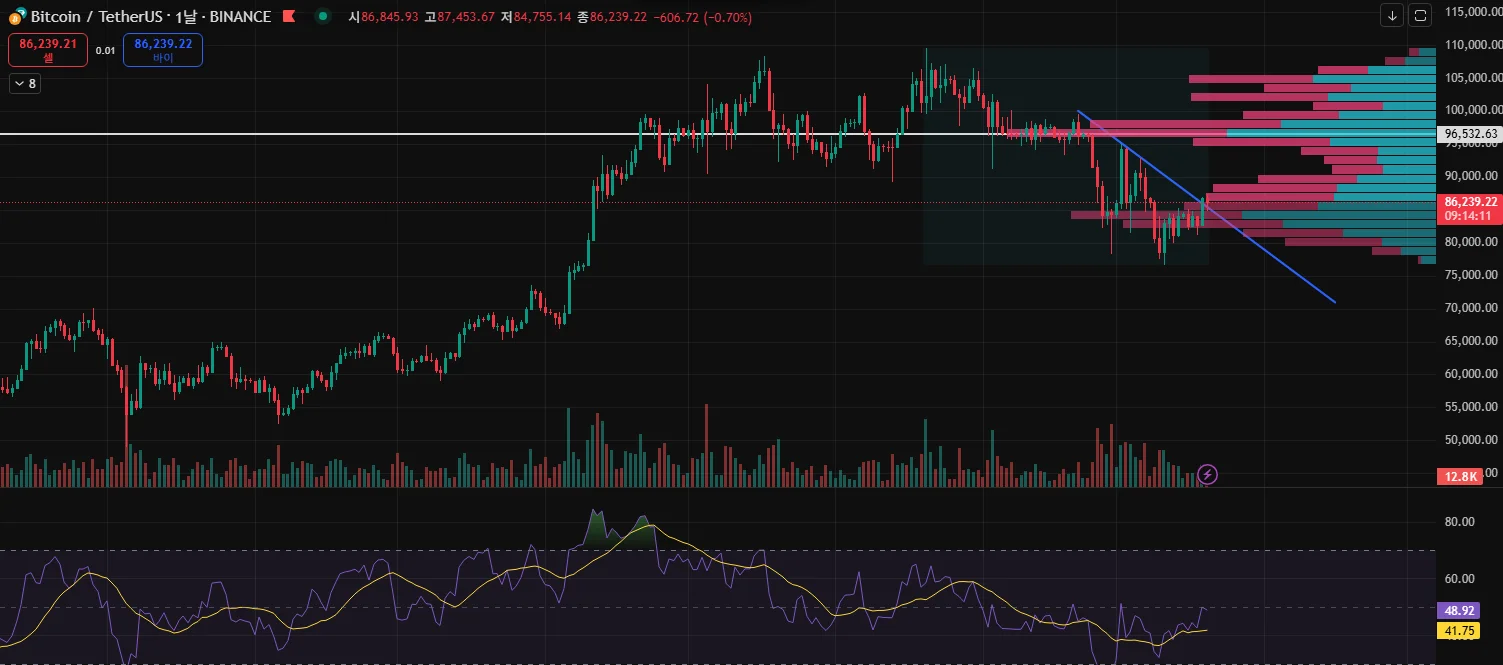The height and width of the screenshot is (665, 1503).
Task: Click the down arrow pane button
Action: tap(1392, 15)
